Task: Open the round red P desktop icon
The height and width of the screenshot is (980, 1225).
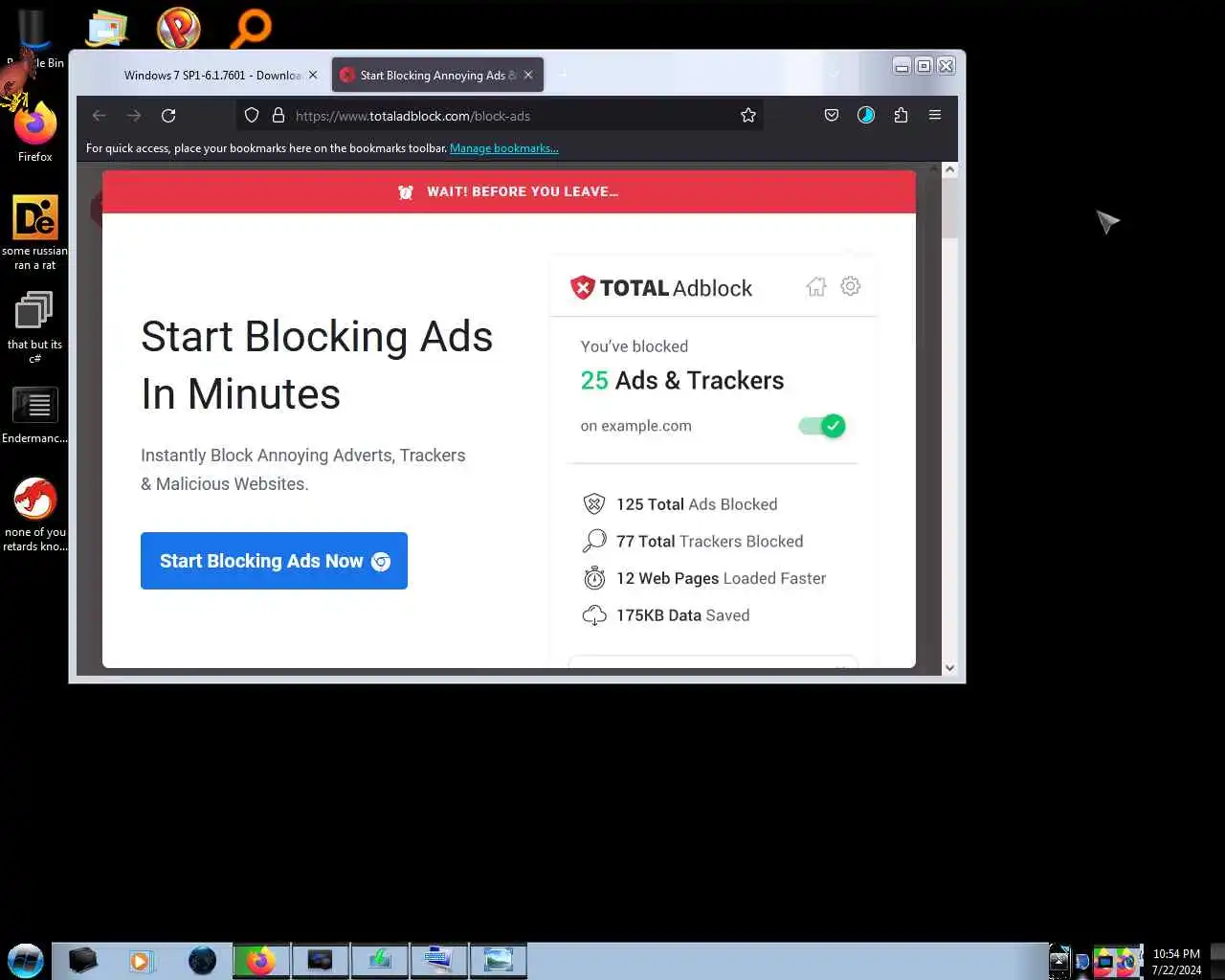Action: [x=179, y=27]
